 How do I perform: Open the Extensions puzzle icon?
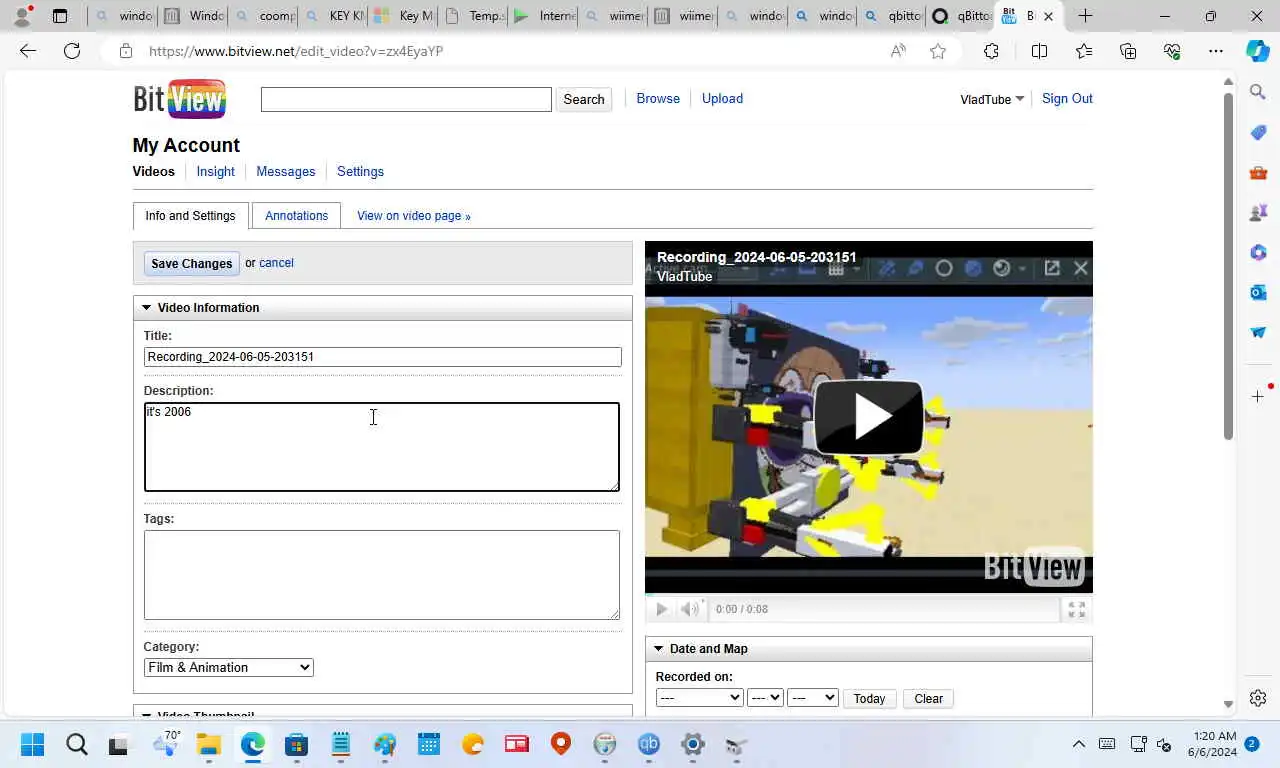[x=991, y=51]
